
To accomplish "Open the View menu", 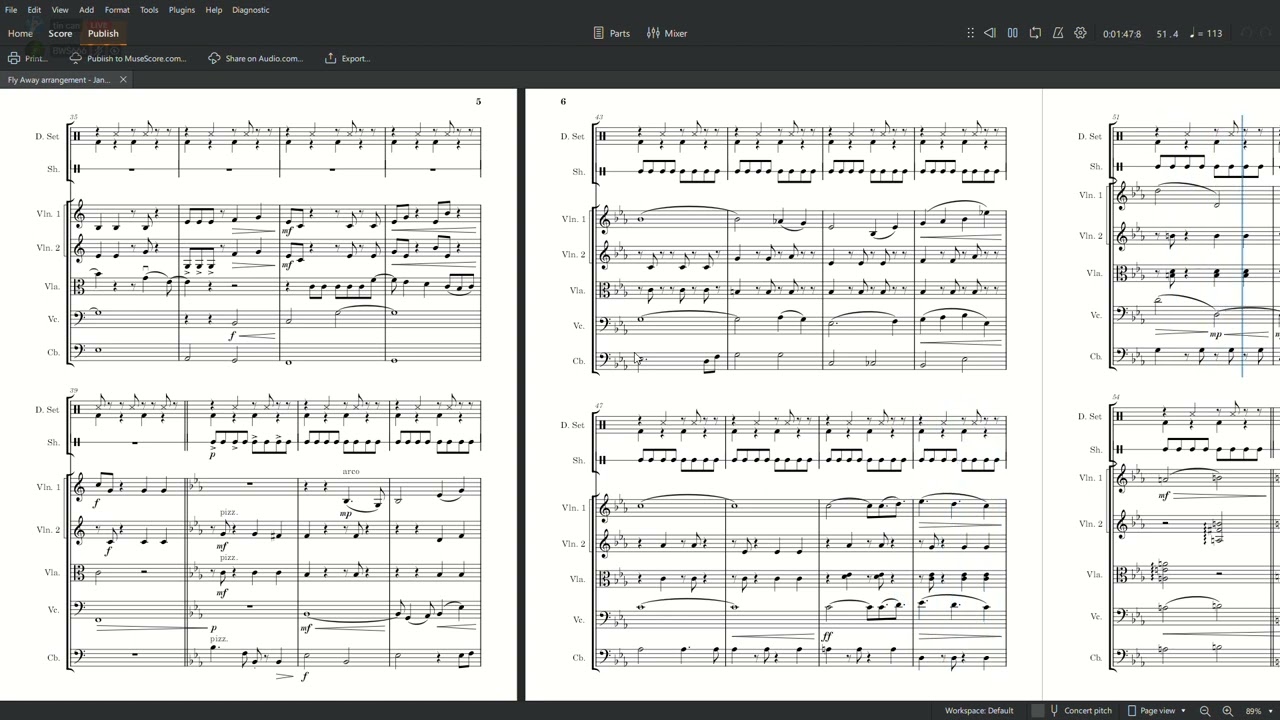I will (60, 10).
